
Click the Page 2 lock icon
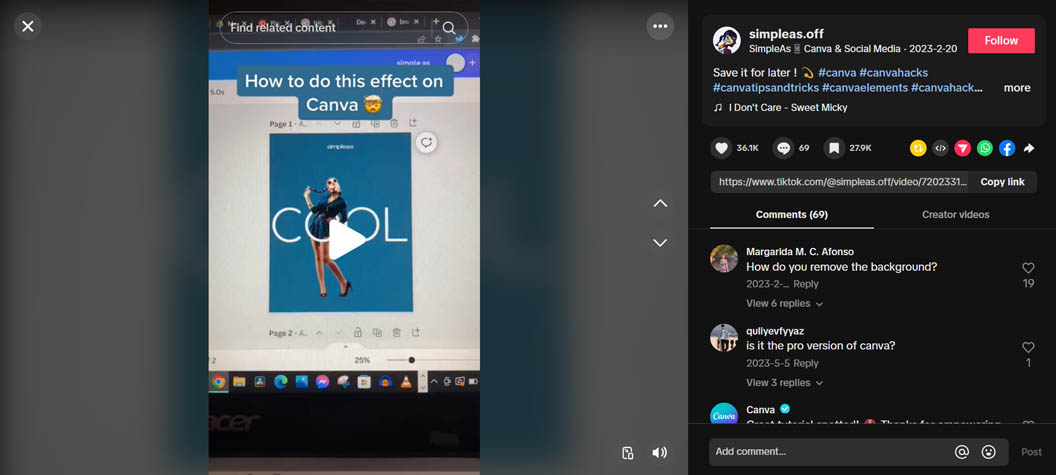[x=358, y=332]
